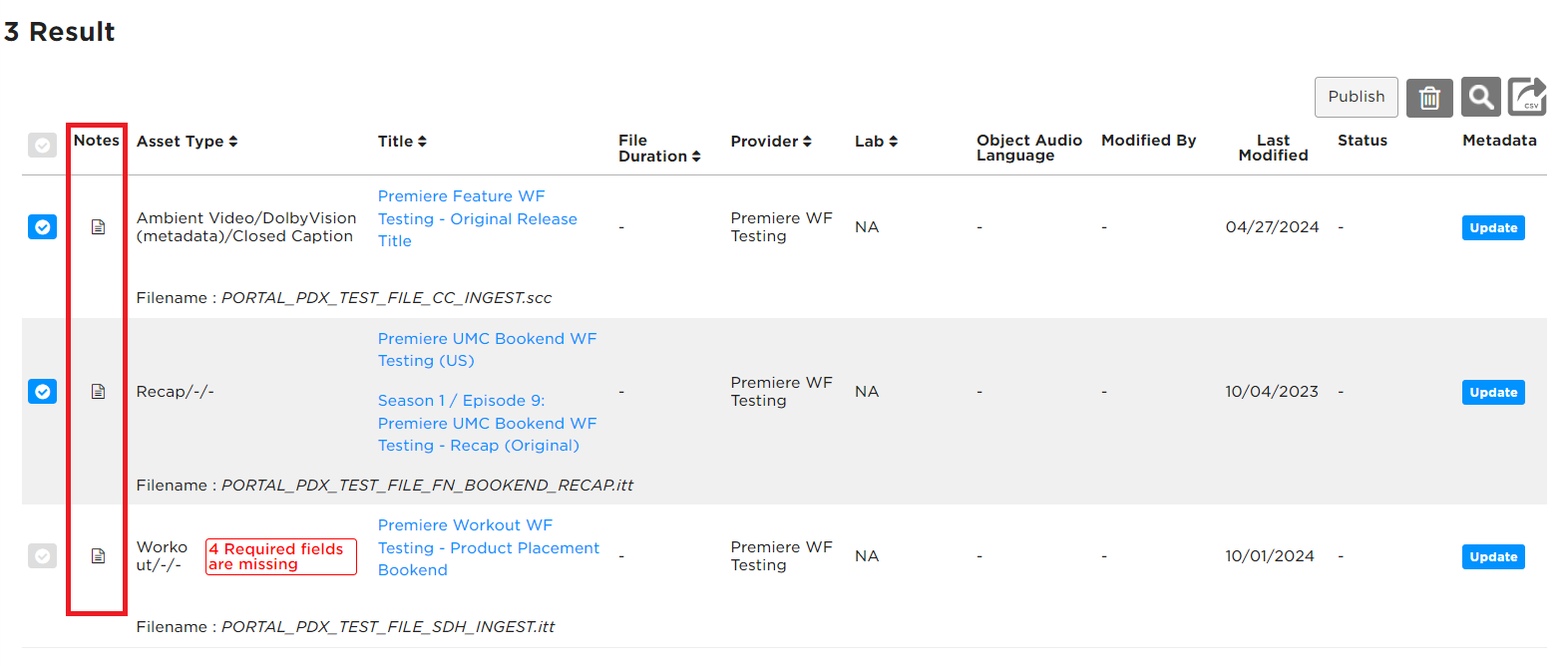The image size is (1568, 666).
Task: Check the Workout row checkbox
Action: [42, 556]
